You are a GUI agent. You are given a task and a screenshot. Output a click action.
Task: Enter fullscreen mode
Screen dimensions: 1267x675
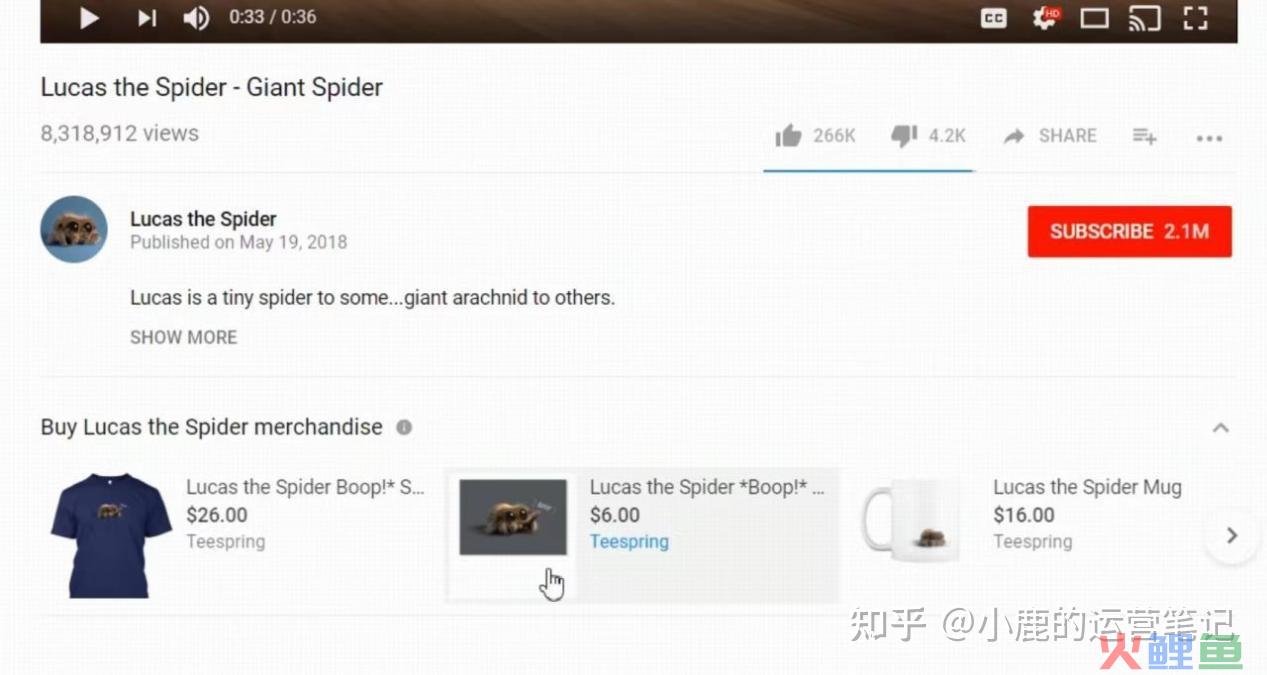pos(1195,18)
